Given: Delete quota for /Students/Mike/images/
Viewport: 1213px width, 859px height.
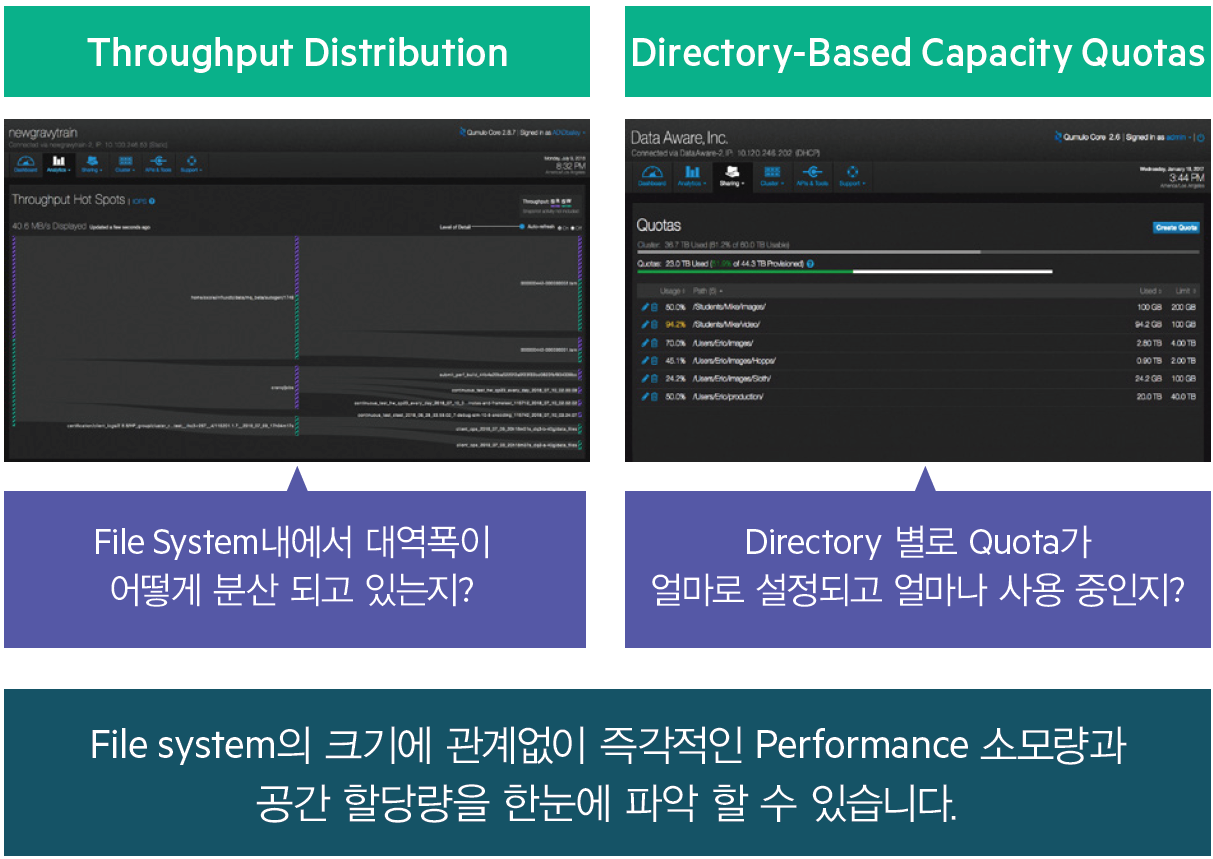Looking at the screenshot, I should coord(654,307).
